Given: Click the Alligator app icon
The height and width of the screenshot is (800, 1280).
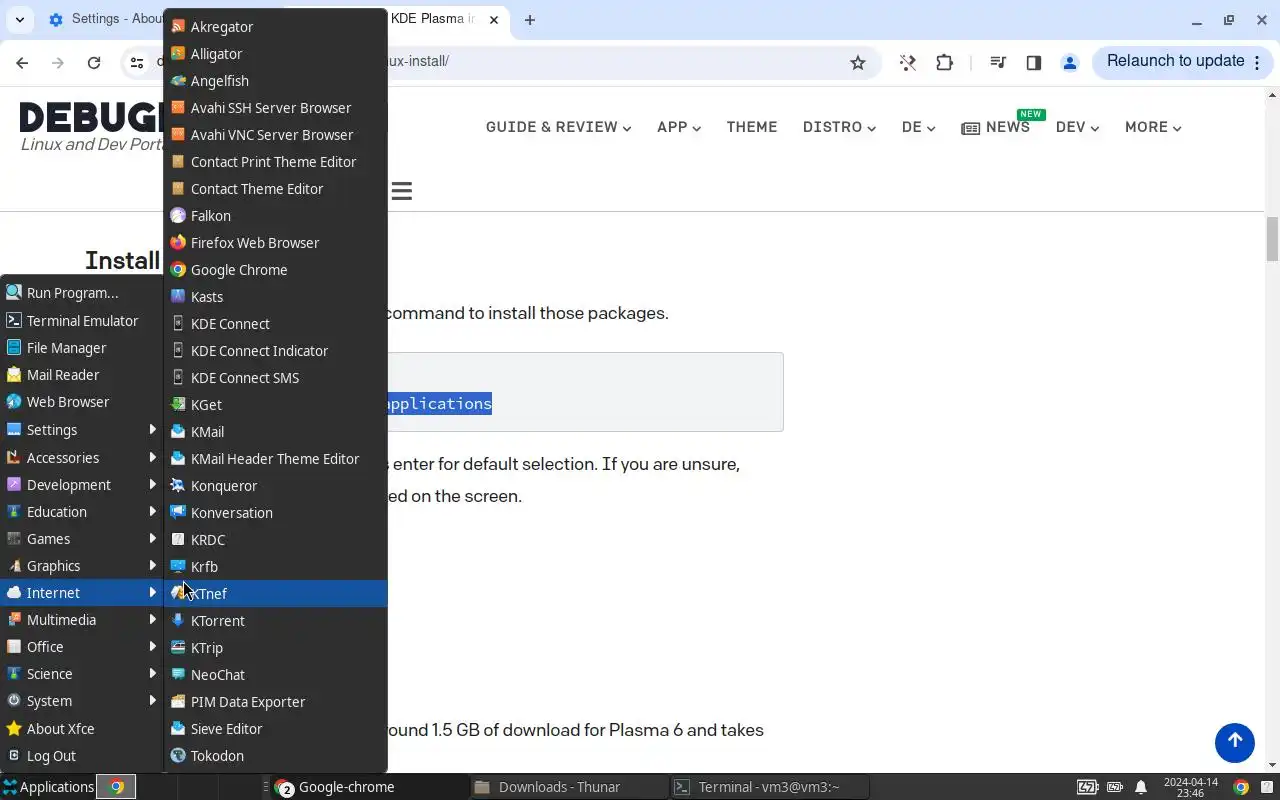Looking at the screenshot, I should point(178,54).
